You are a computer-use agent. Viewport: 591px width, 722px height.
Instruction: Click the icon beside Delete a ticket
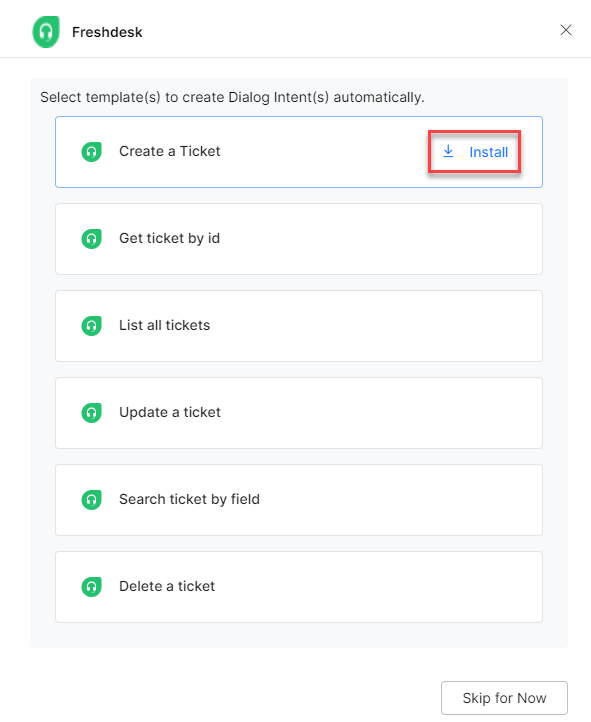click(x=92, y=587)
